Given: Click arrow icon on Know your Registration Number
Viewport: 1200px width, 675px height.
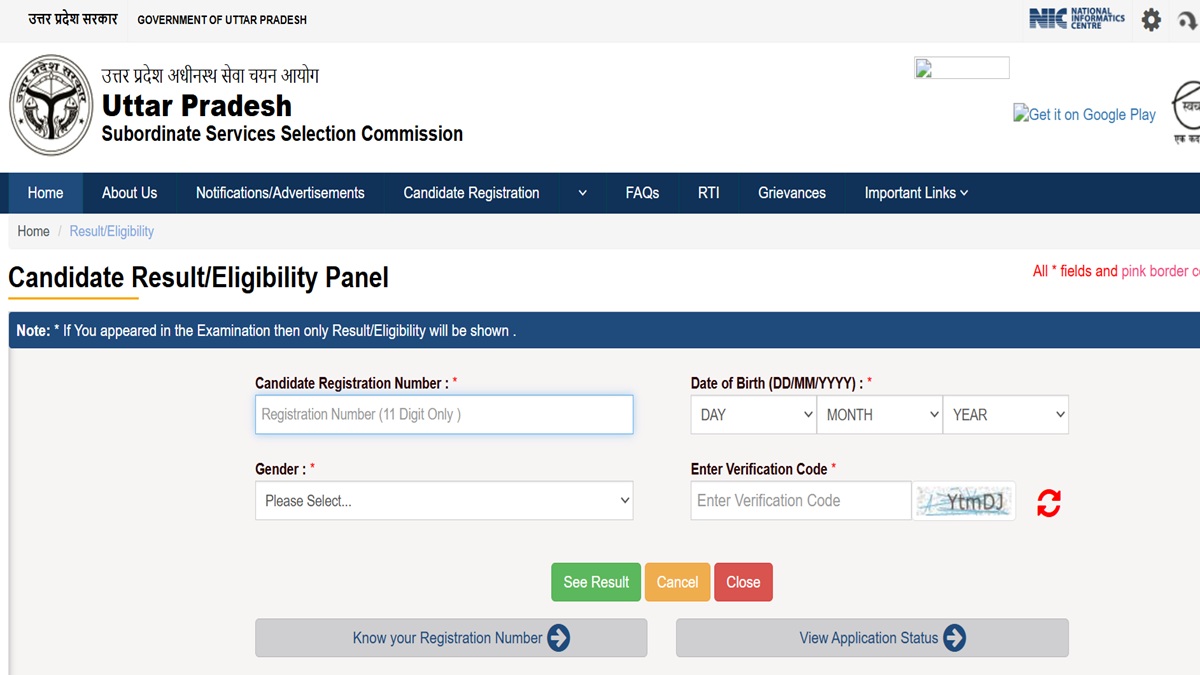Looking at the screenshot, I should tap(561, 638).
